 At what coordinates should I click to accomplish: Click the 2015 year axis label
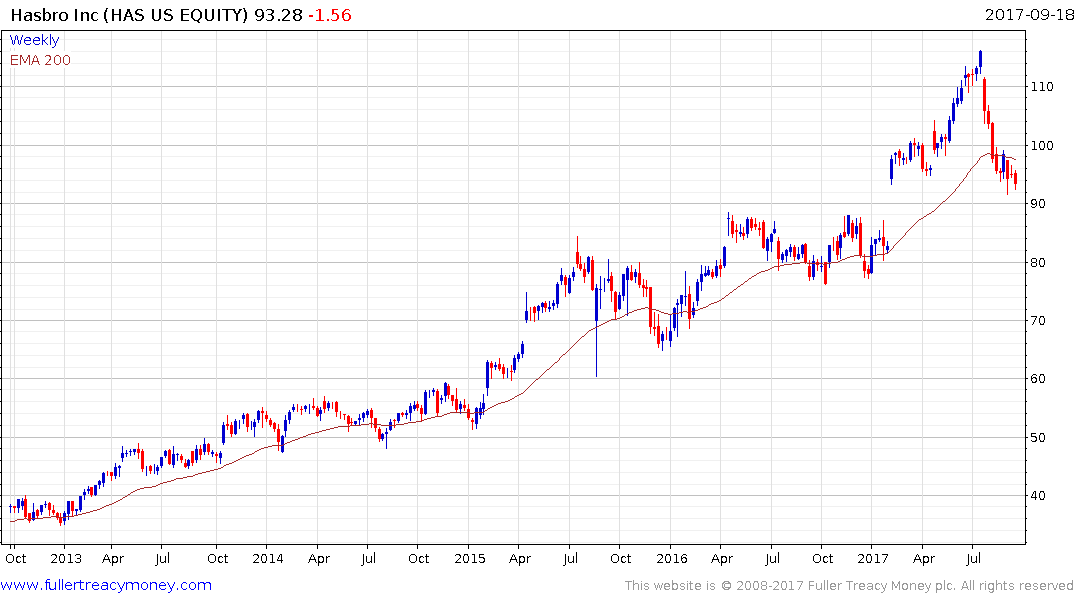point(470,558)
